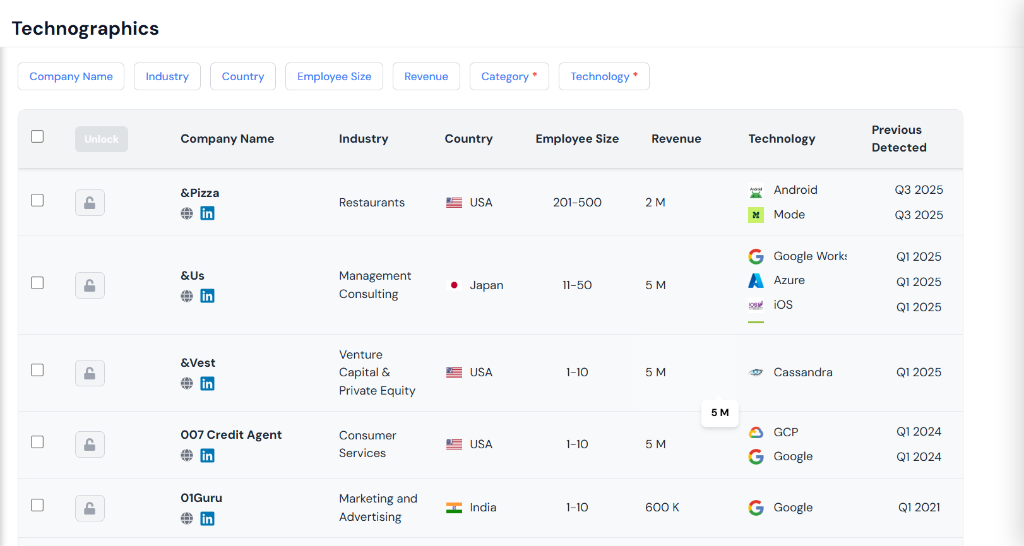Open the LinkedIn icon for &Vest
The image size is (1024, 546).
[207, 383]
